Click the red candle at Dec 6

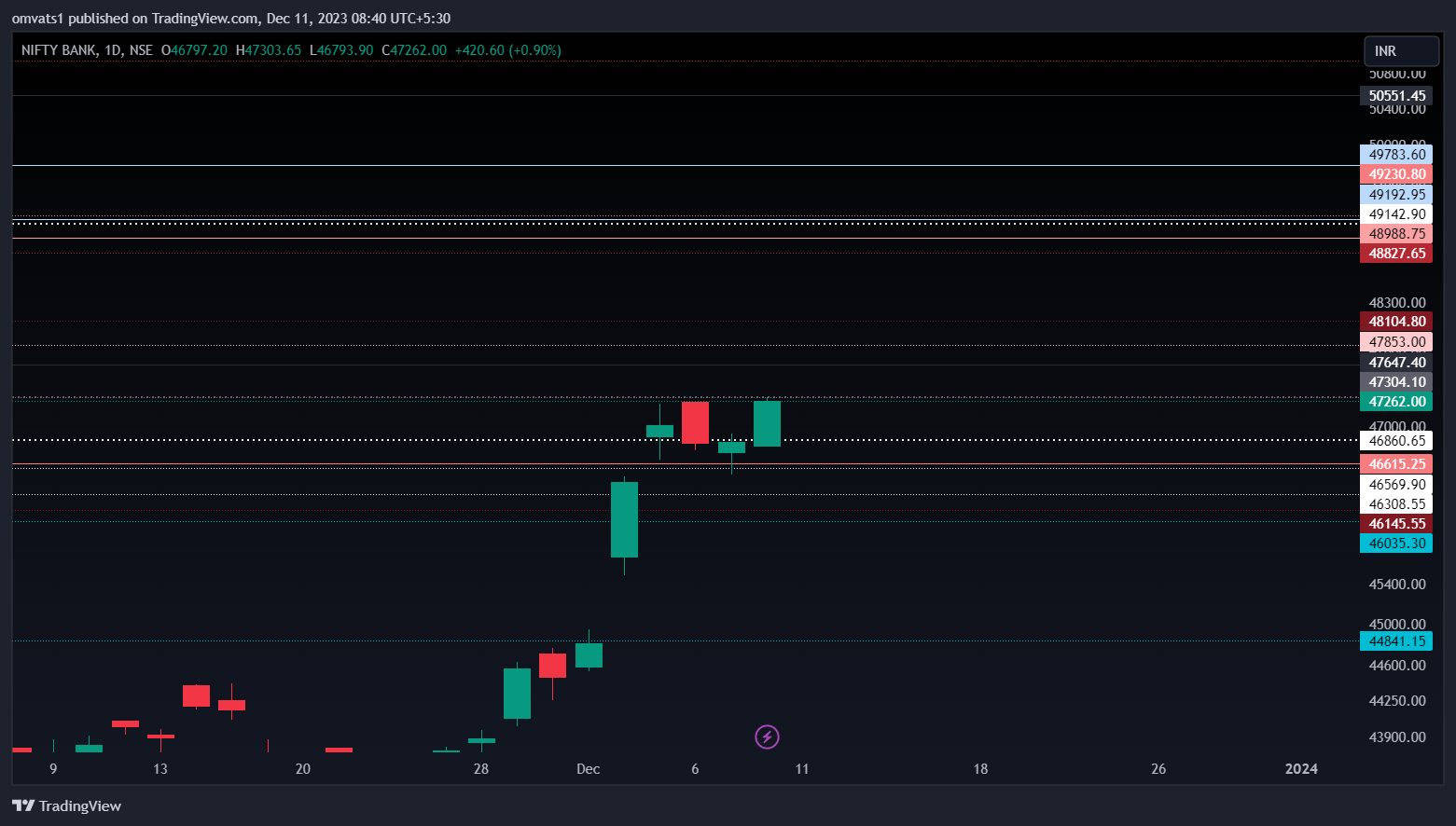coord(695,422)
